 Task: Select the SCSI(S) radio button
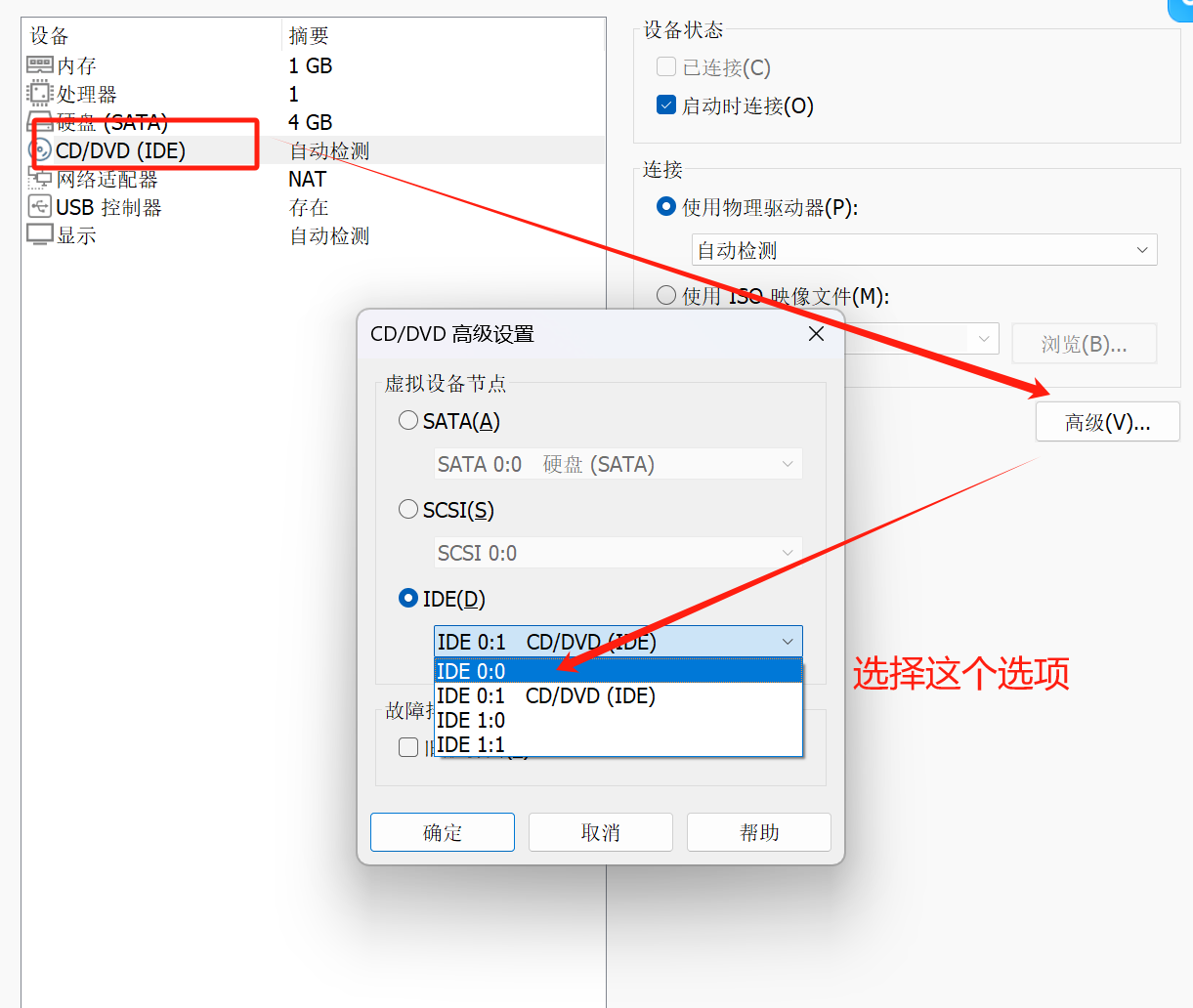click(x=408, y=510)
